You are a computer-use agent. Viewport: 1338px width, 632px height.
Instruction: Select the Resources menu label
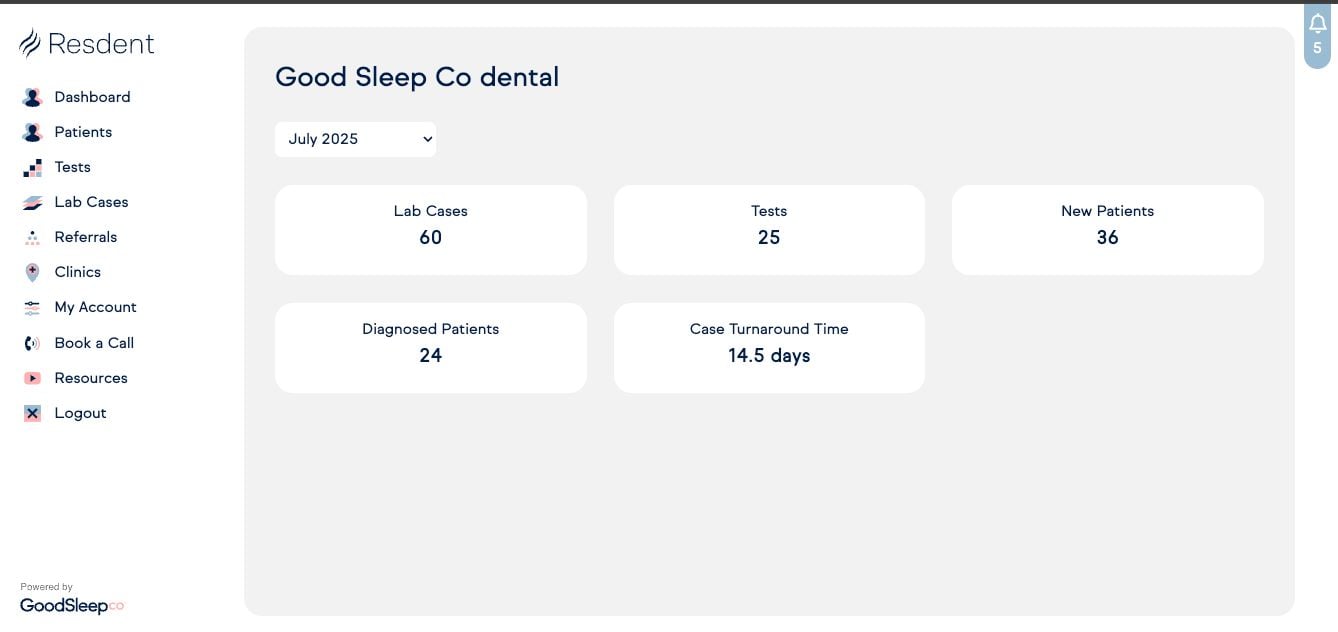click(x=91, y=378)
